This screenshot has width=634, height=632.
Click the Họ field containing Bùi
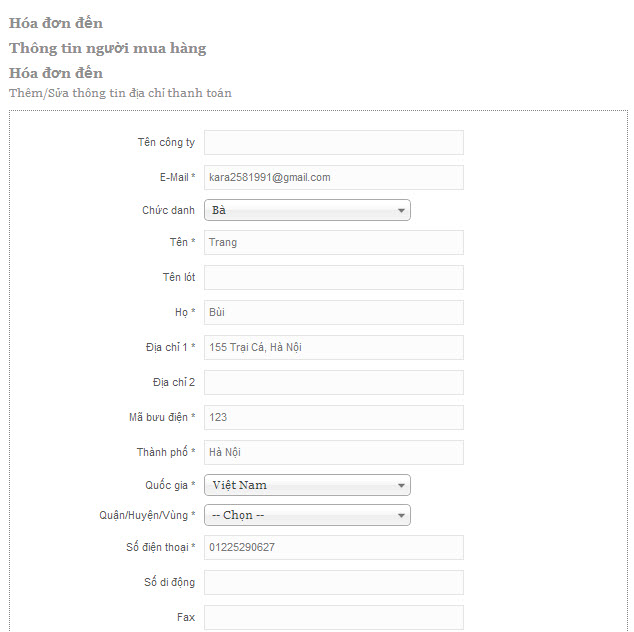[x=334, y=312]
